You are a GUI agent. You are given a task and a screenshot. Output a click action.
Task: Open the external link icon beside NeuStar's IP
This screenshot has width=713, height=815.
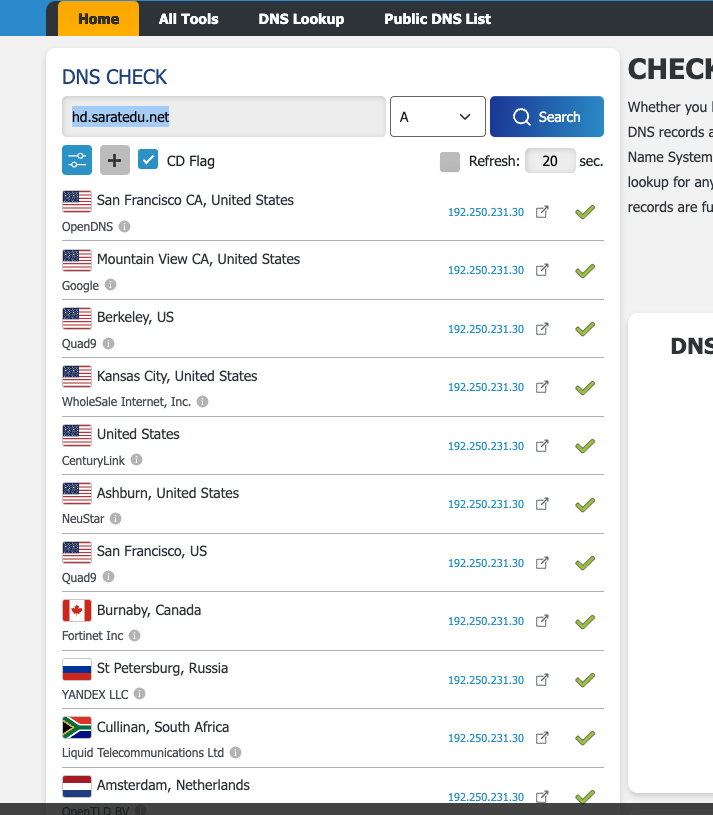(542, 504)
